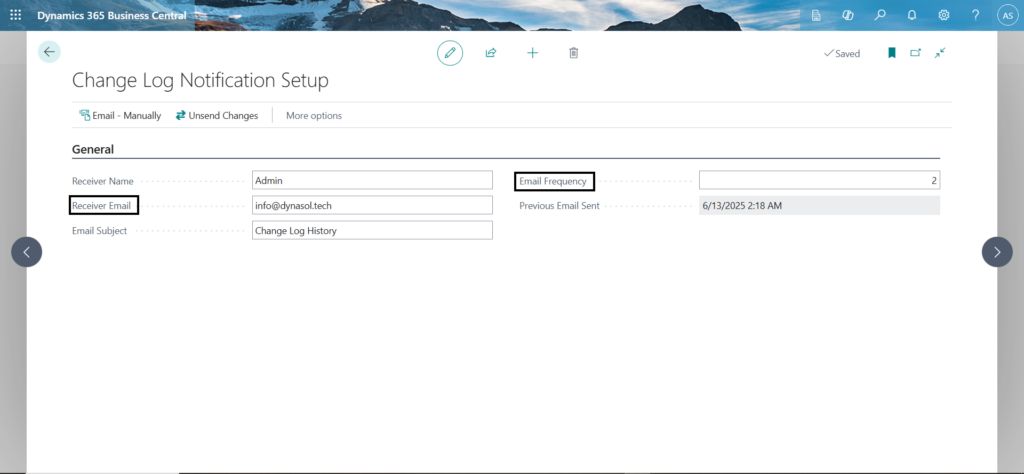Open page in a new window
The height and width of the screenshot is (474, 1024).
(915, 53)
